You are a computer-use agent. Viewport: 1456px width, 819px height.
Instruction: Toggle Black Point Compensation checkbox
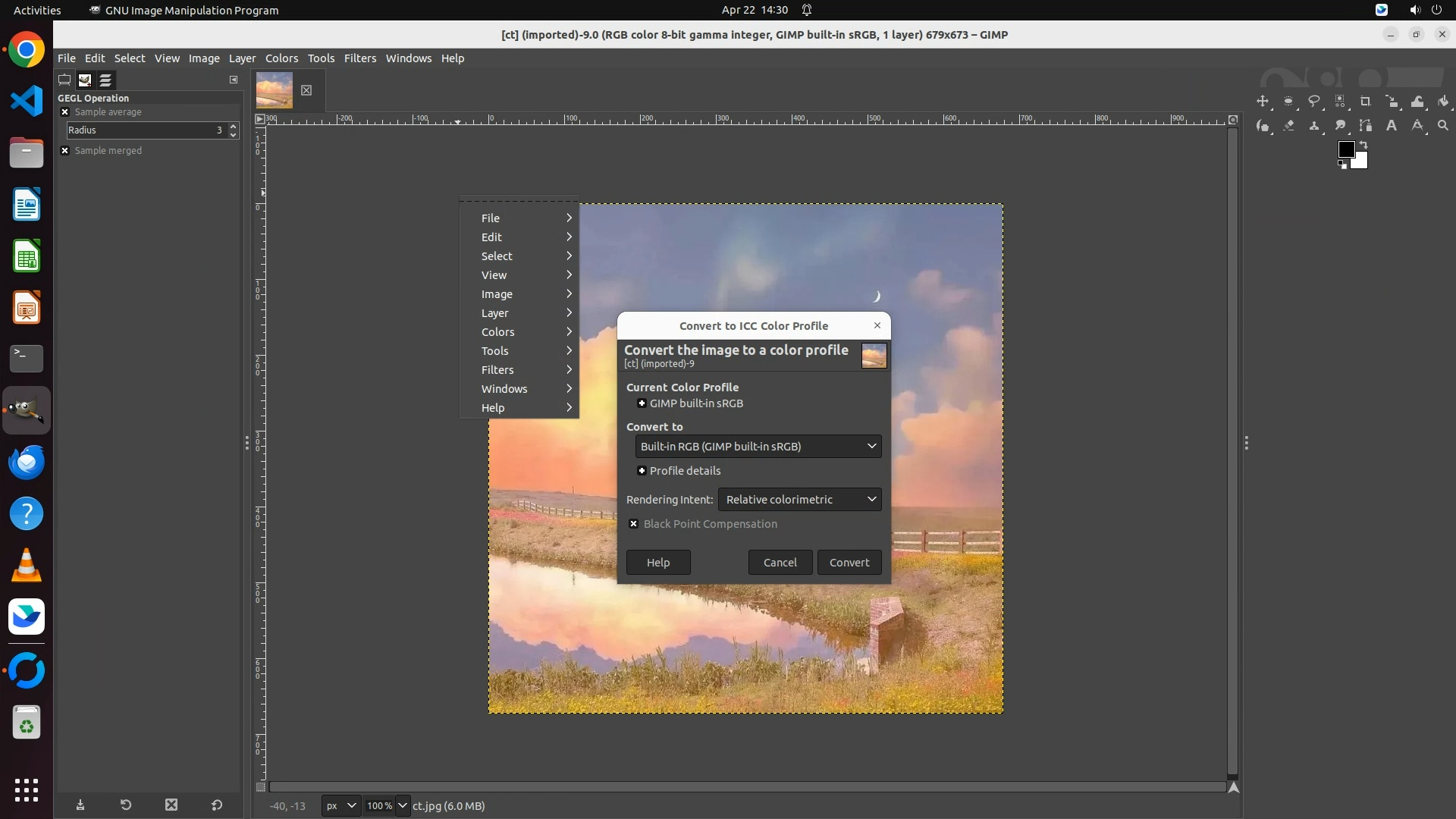(x=634, y=524)
